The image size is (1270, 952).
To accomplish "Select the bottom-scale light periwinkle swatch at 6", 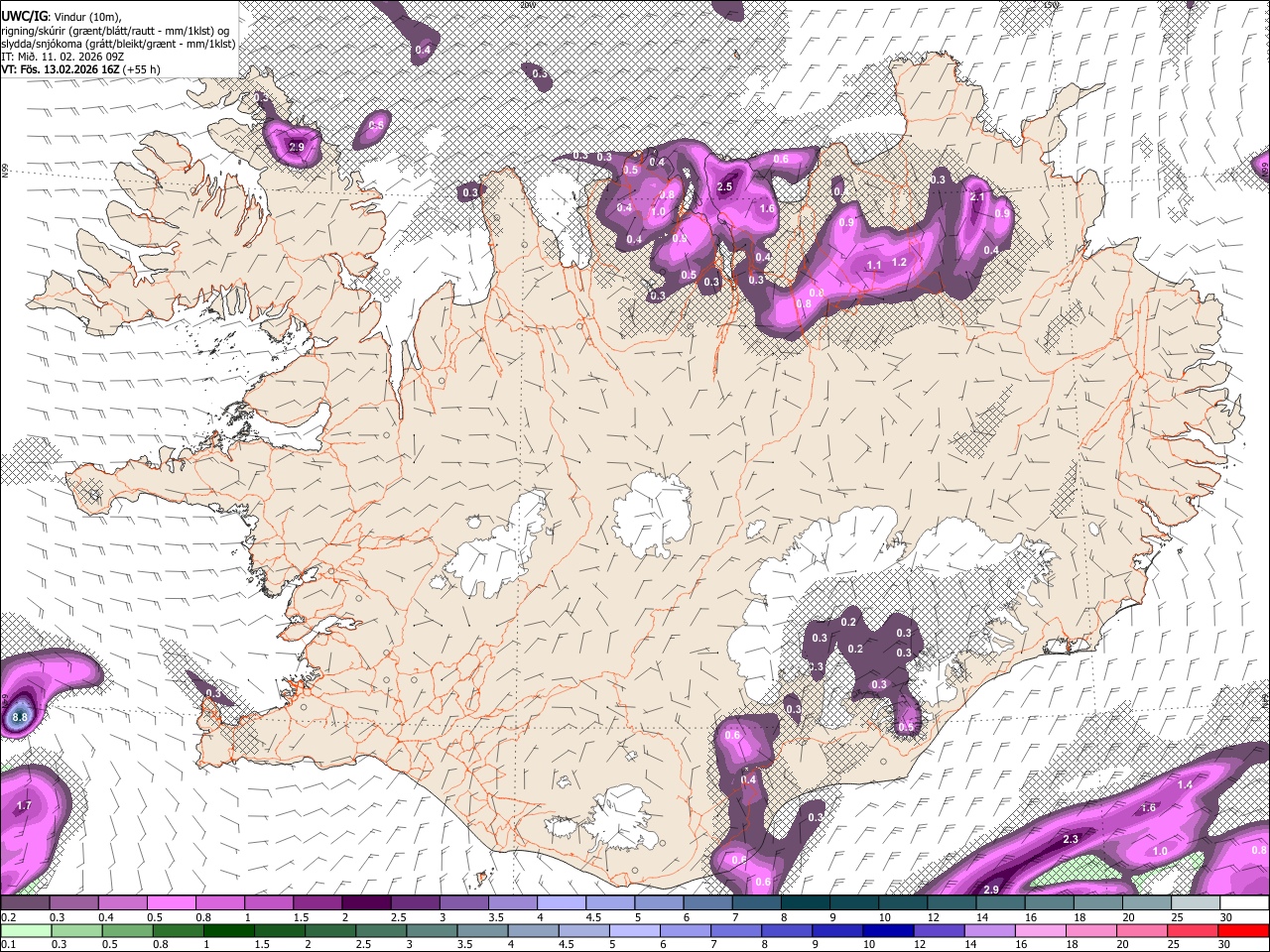I will [x=685, y=930].
